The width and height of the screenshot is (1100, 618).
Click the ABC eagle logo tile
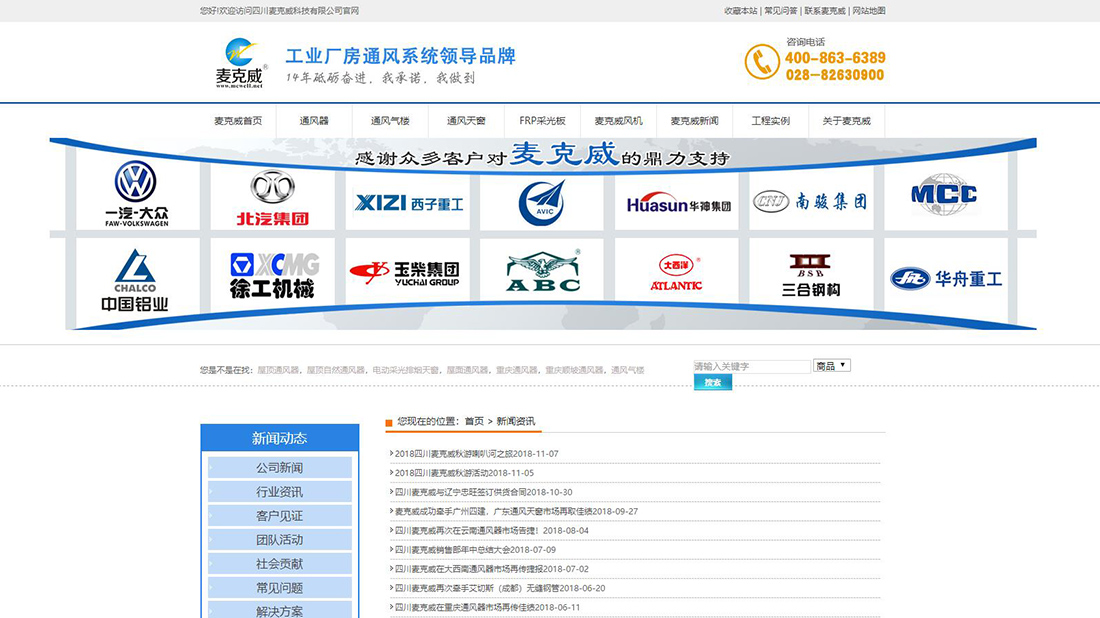(x=542, y=271)
